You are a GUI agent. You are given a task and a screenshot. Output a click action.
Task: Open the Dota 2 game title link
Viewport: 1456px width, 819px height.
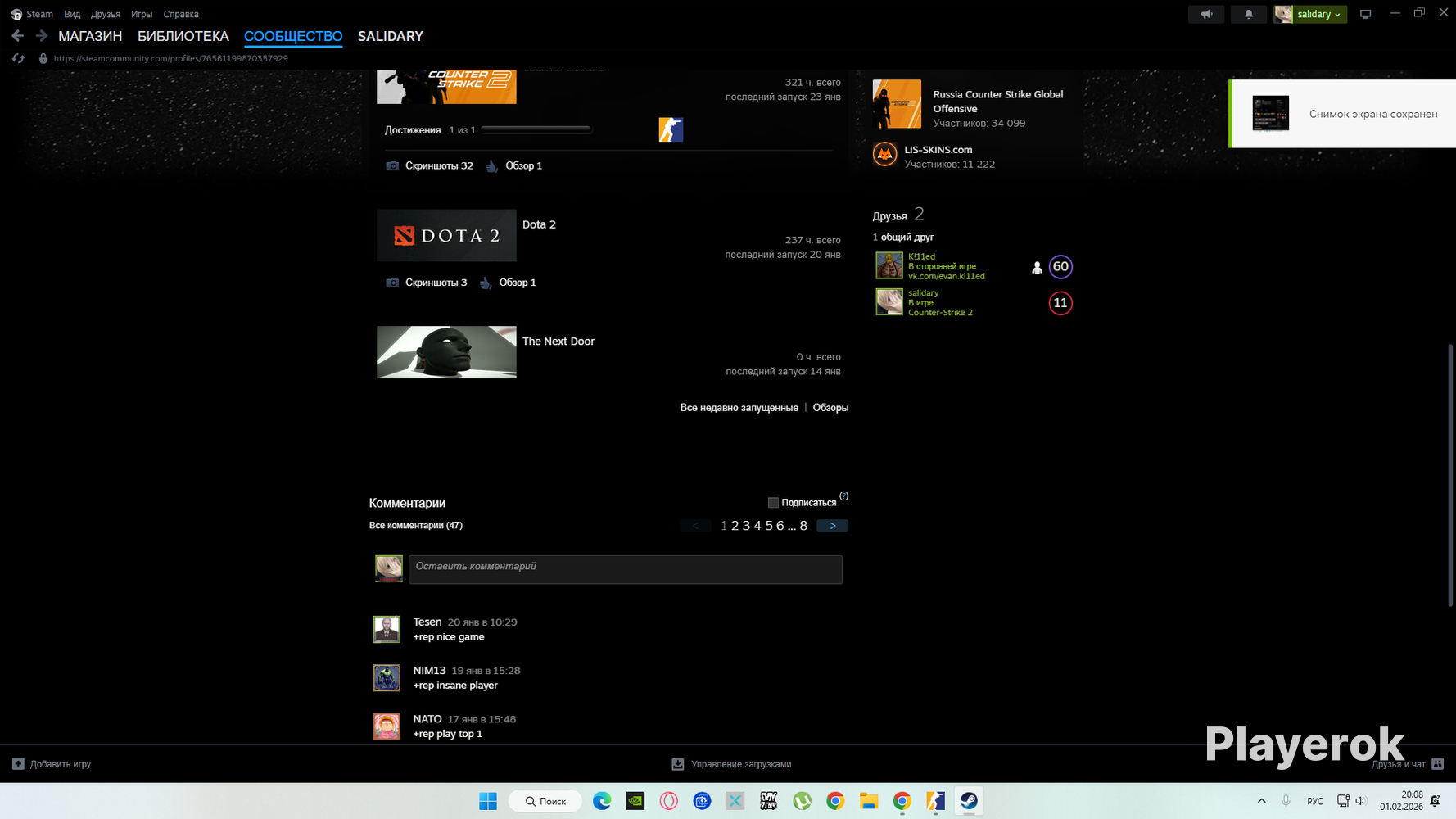539,224
